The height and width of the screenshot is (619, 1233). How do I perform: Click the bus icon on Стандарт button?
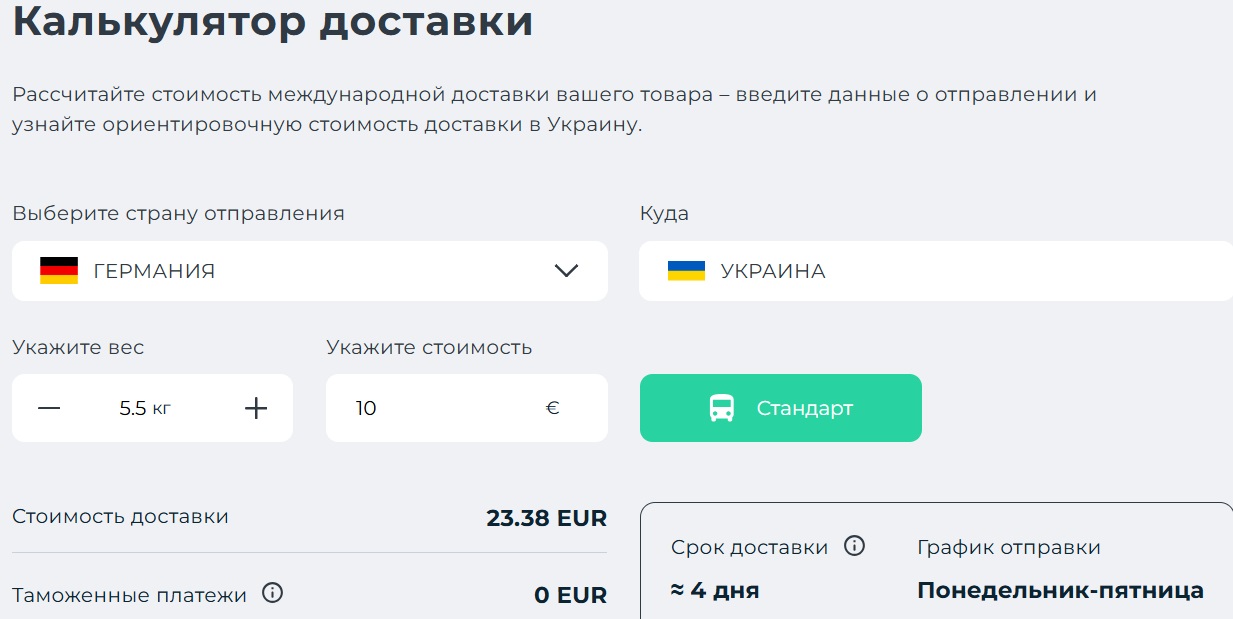point(722,408)
